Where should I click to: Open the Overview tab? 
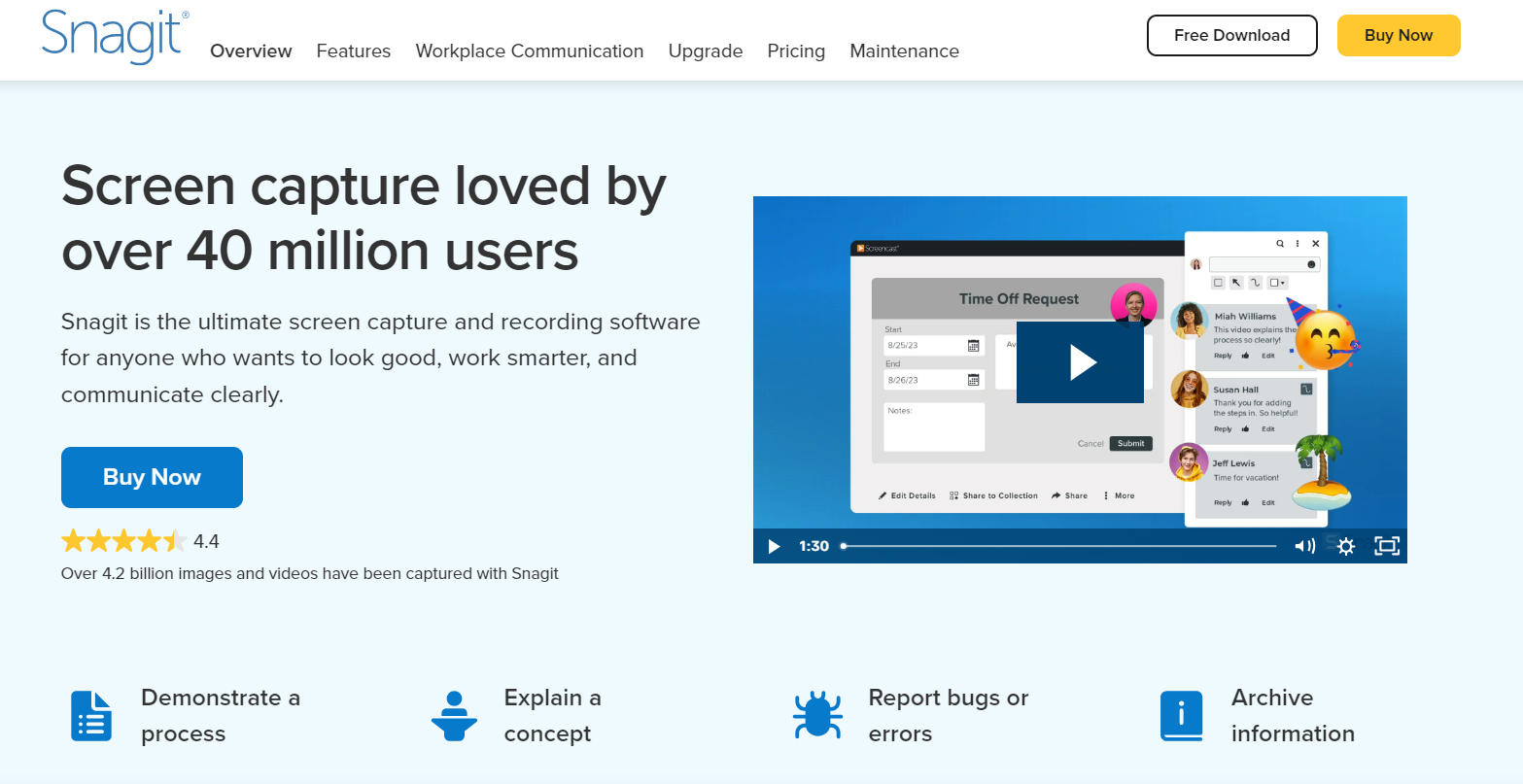pyautogui.click(x=251, y=51)
